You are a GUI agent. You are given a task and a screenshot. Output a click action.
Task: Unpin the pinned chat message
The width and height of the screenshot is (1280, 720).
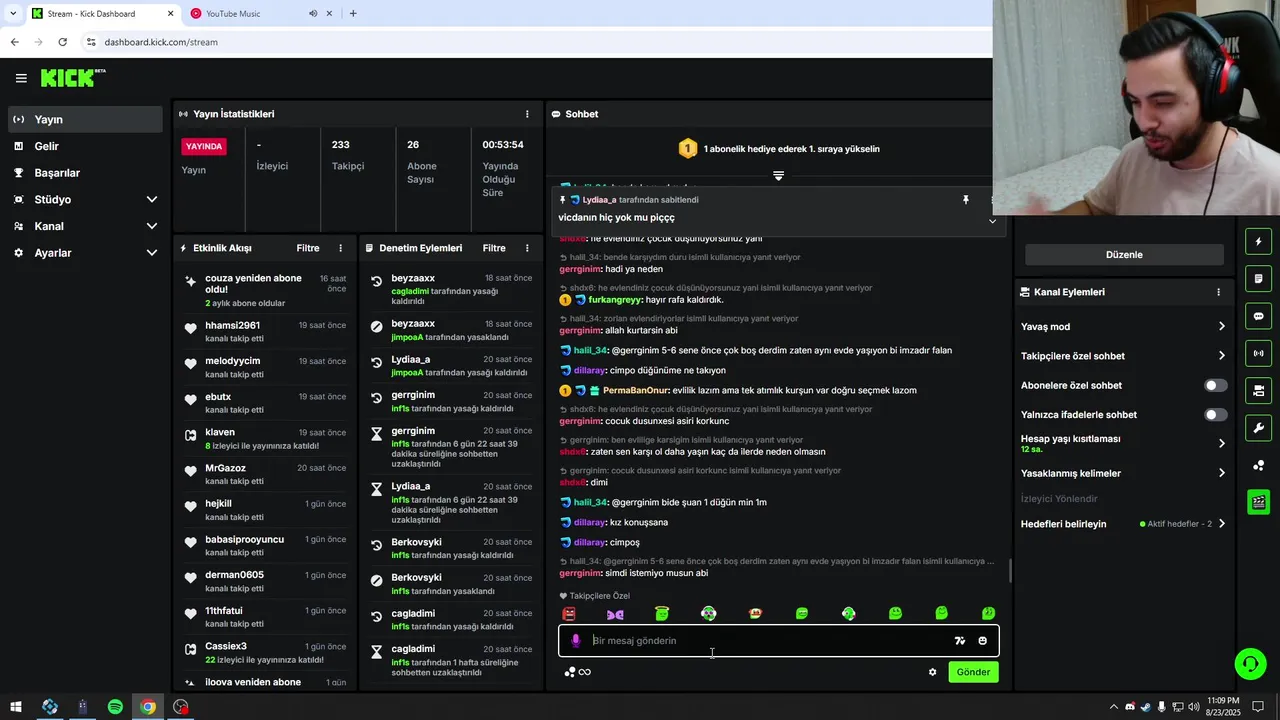pyautogui.click(x=965, y=200)
